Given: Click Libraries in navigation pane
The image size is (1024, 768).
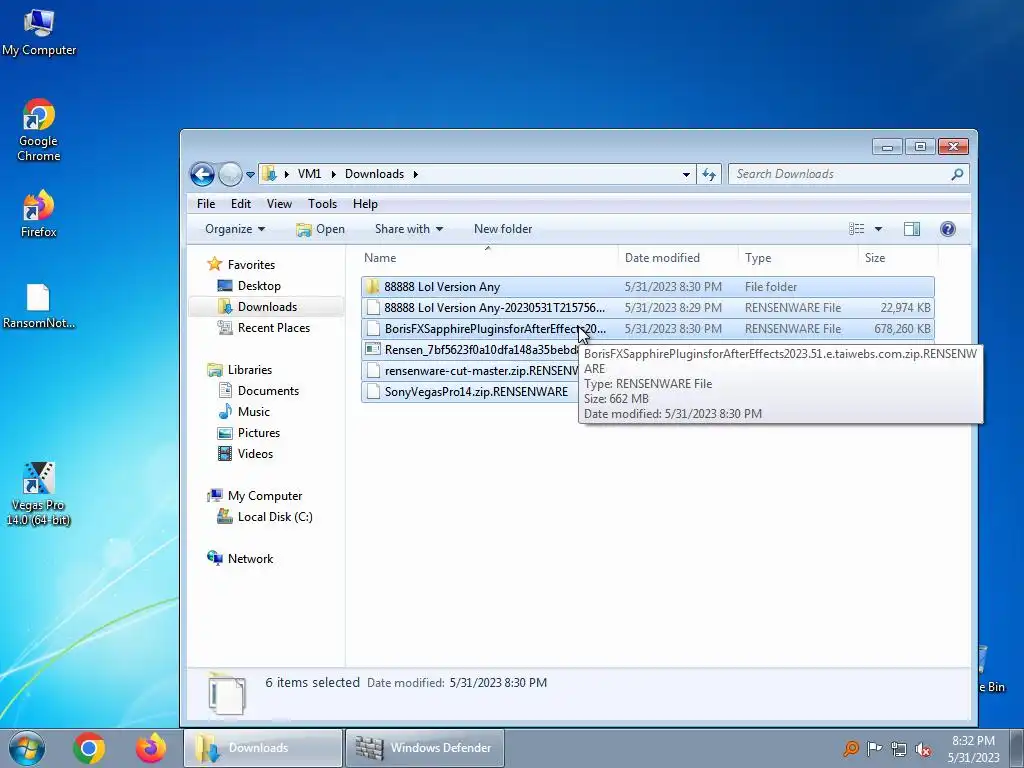Looking at the screenshot, I should (x=249, y=370).
